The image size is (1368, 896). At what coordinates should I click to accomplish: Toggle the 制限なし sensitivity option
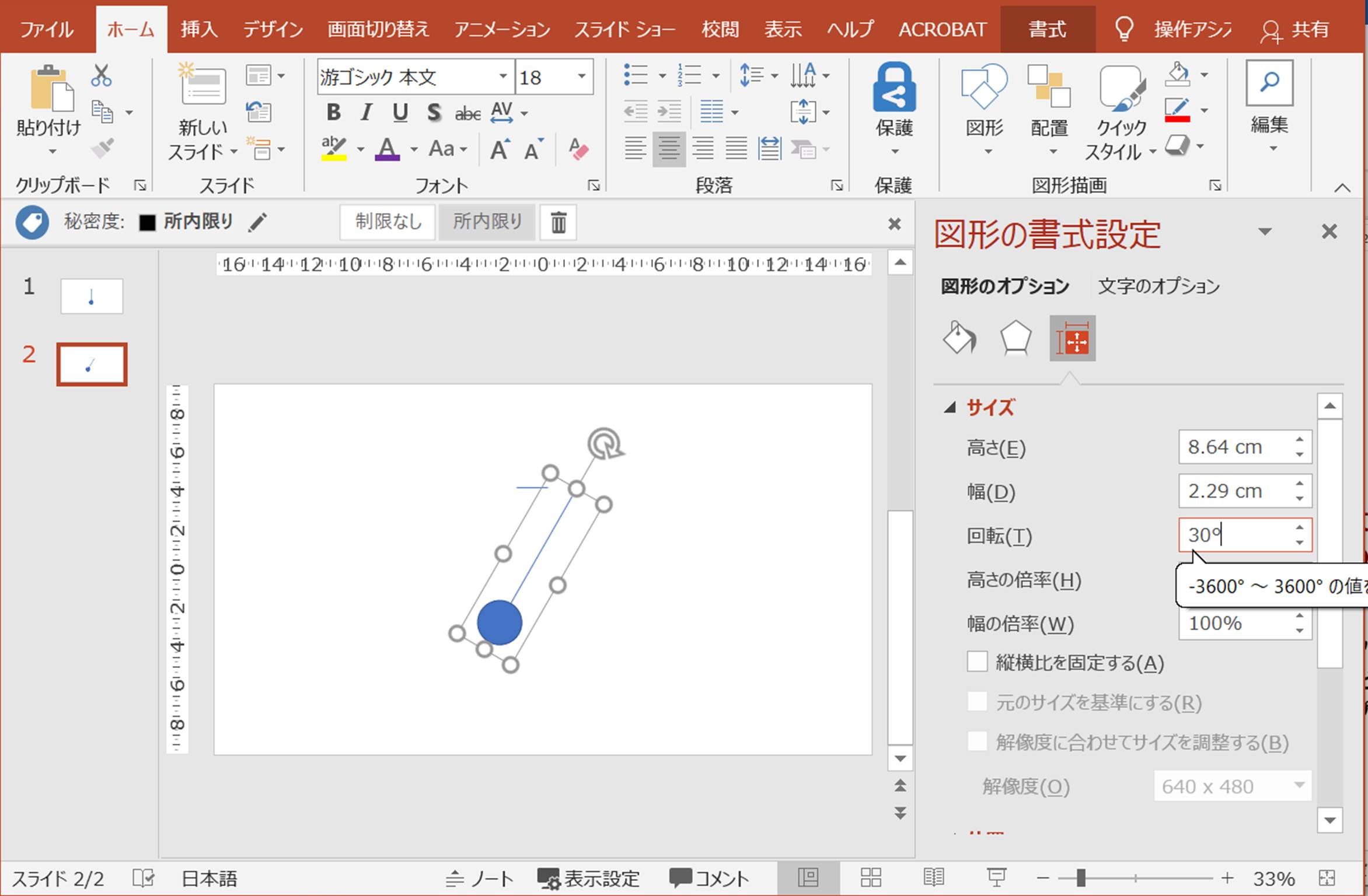(x=388, y=222)
